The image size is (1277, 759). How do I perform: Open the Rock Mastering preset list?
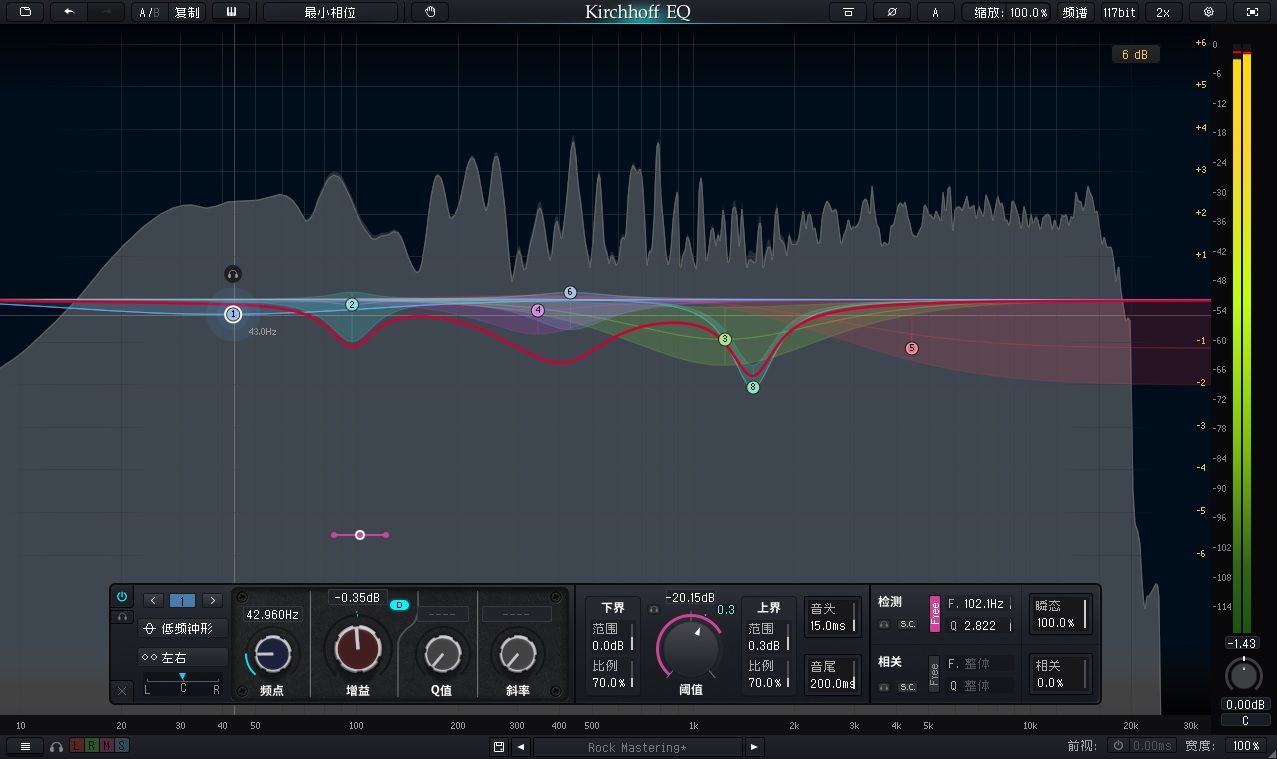(638, 747)
